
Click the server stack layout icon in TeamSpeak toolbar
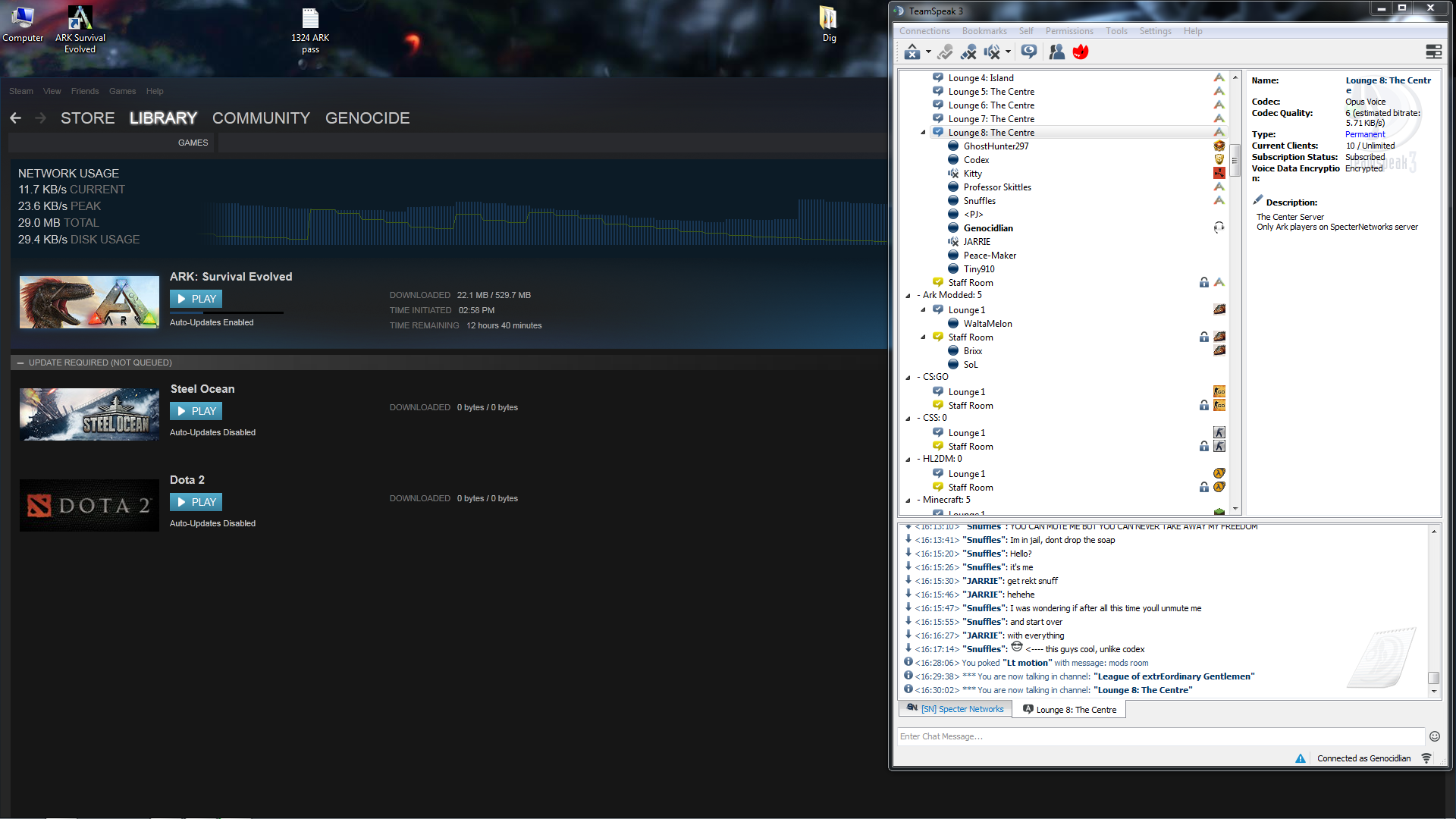[x=1433, y=52]
